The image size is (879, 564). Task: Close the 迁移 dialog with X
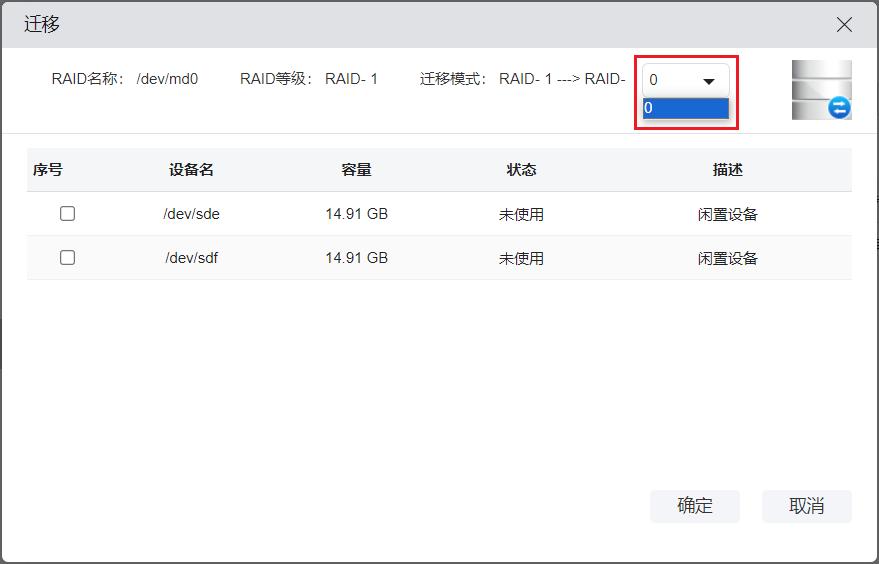tap(844, 25)
